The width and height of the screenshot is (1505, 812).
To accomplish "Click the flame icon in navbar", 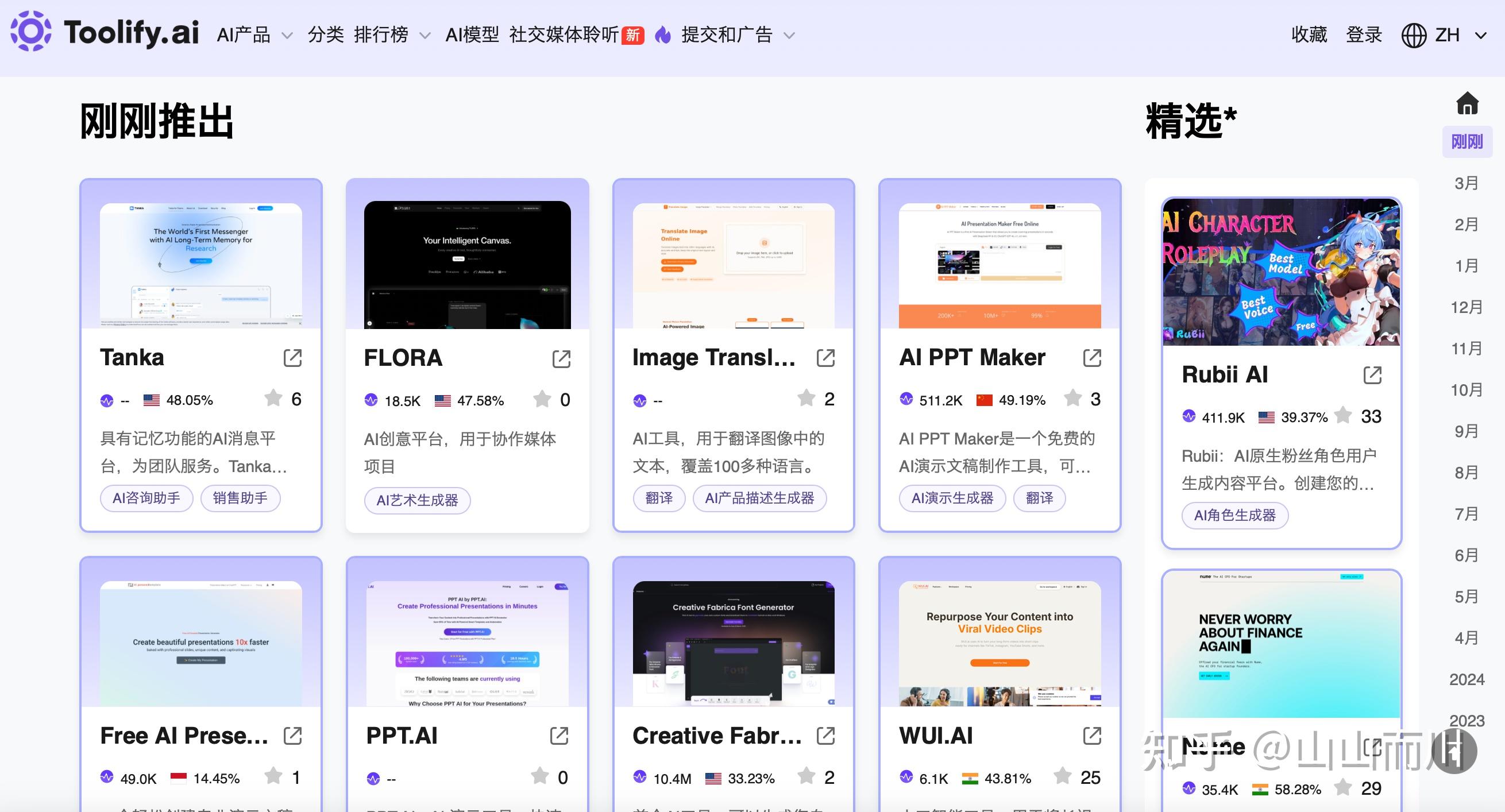I will coord(662,35).
